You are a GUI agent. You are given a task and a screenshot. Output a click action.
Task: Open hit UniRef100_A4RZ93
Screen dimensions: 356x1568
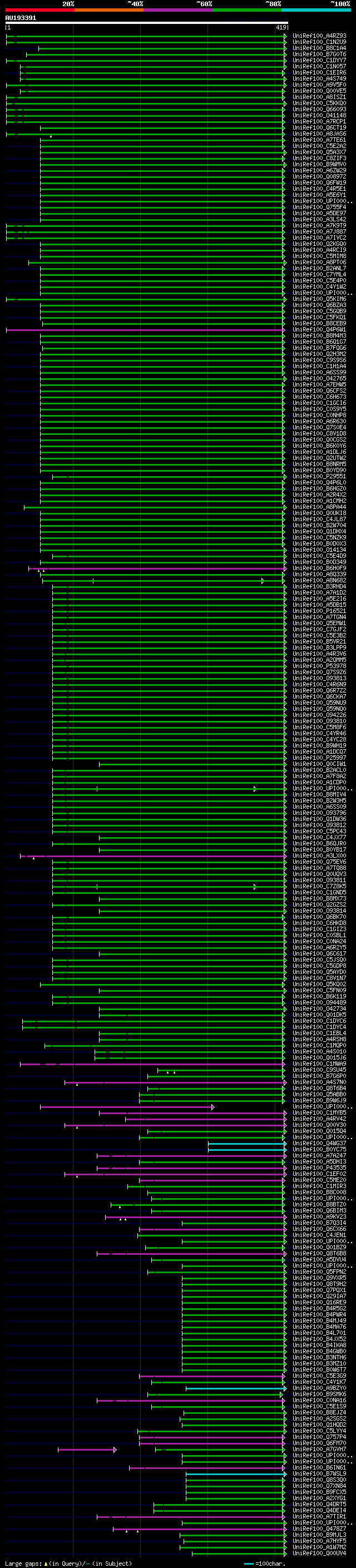tap(319, 36)
